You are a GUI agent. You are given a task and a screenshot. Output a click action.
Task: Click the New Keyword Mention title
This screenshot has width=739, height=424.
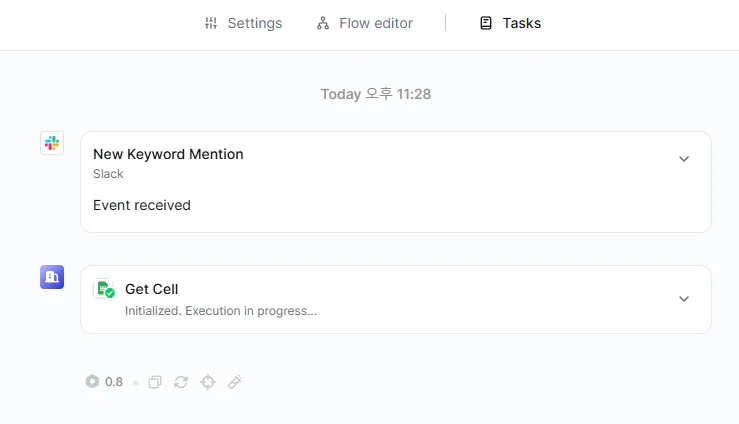168,154
